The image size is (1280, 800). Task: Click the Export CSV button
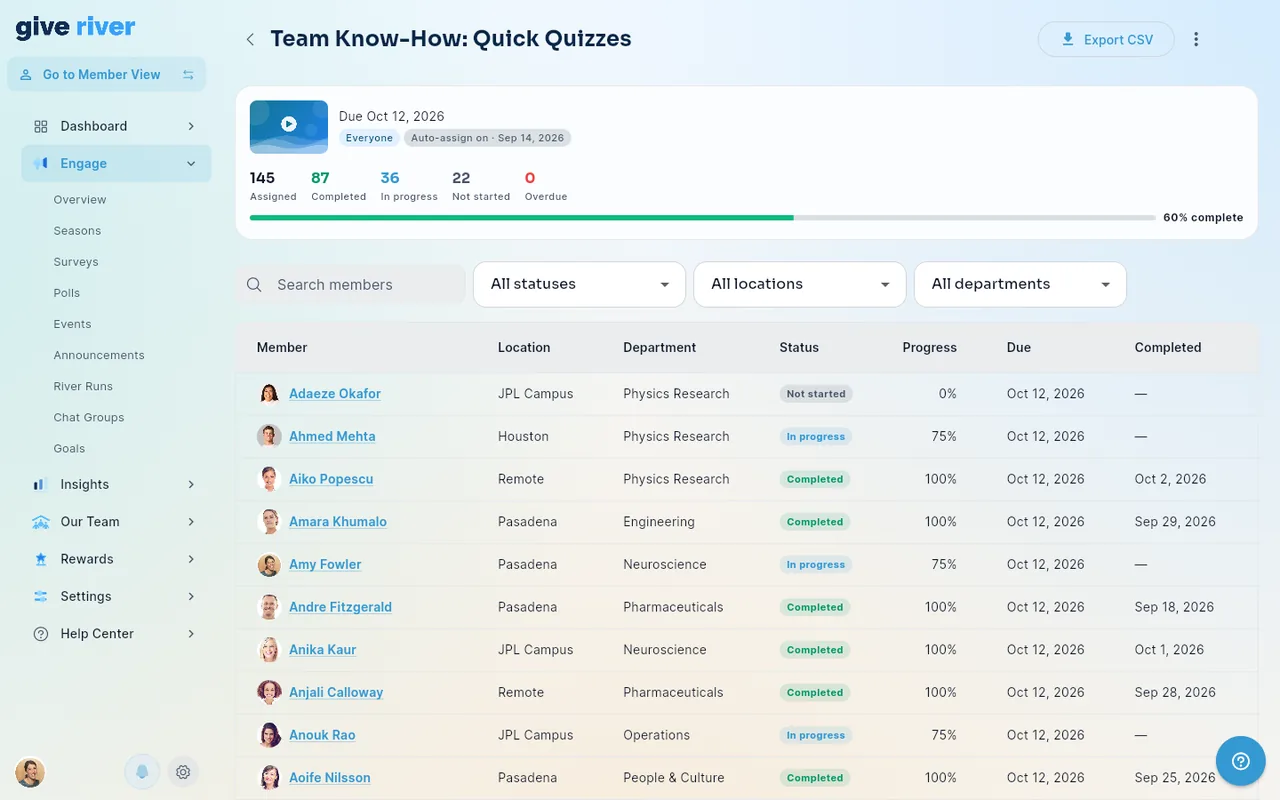(1106, 39)
